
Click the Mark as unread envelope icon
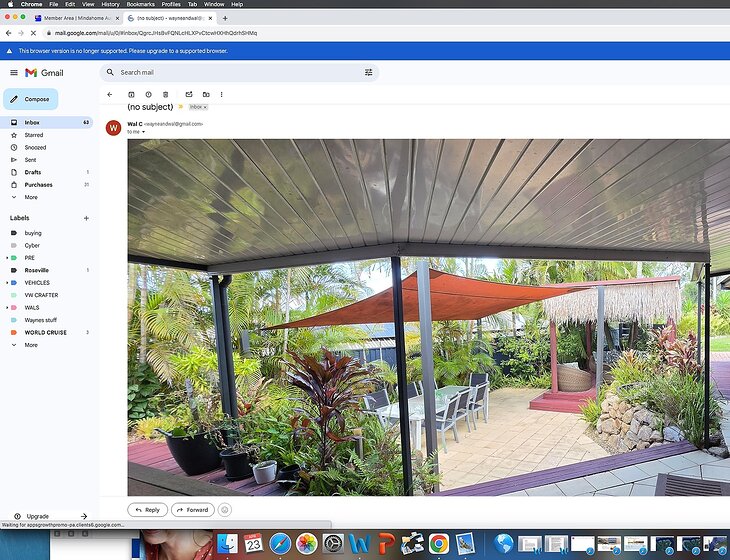pos(188,94)
